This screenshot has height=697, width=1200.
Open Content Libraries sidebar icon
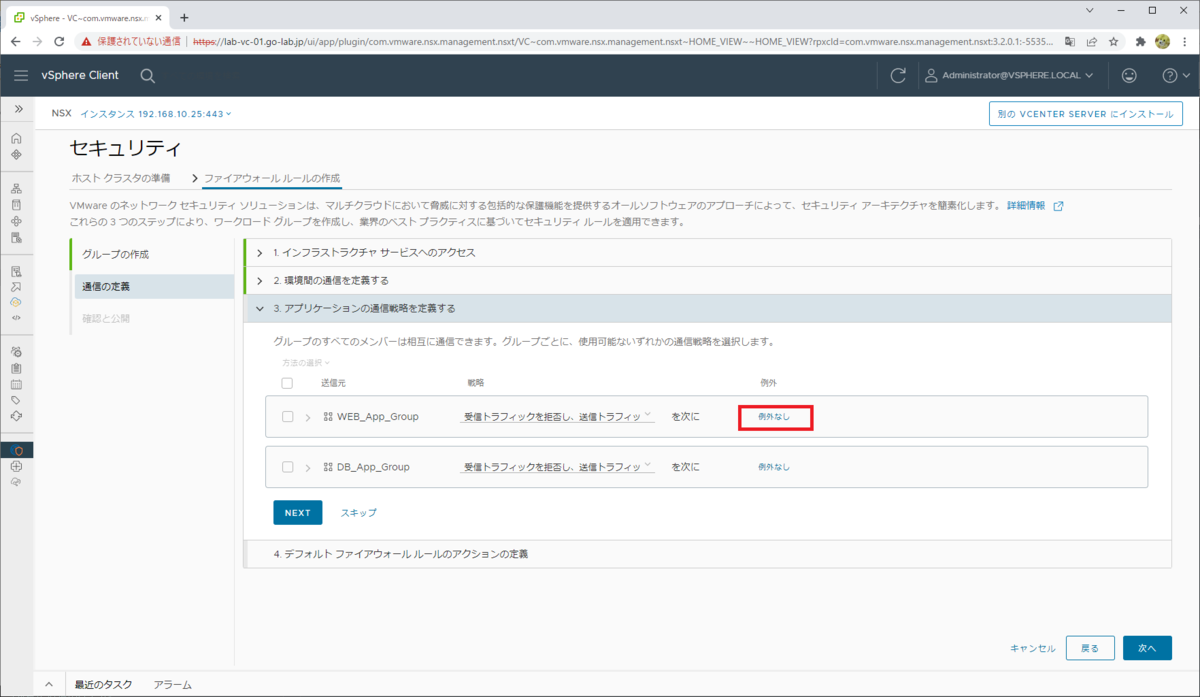click(x=16, y=205)
